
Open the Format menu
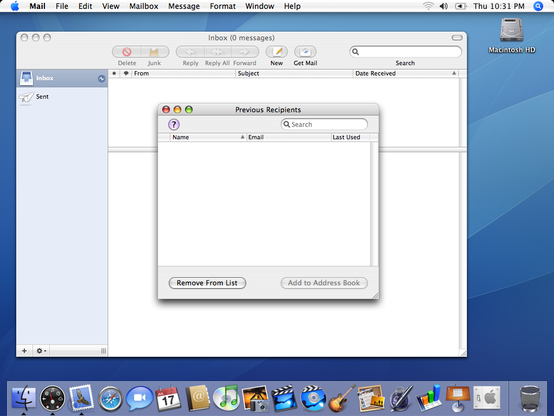click(223, 6)
